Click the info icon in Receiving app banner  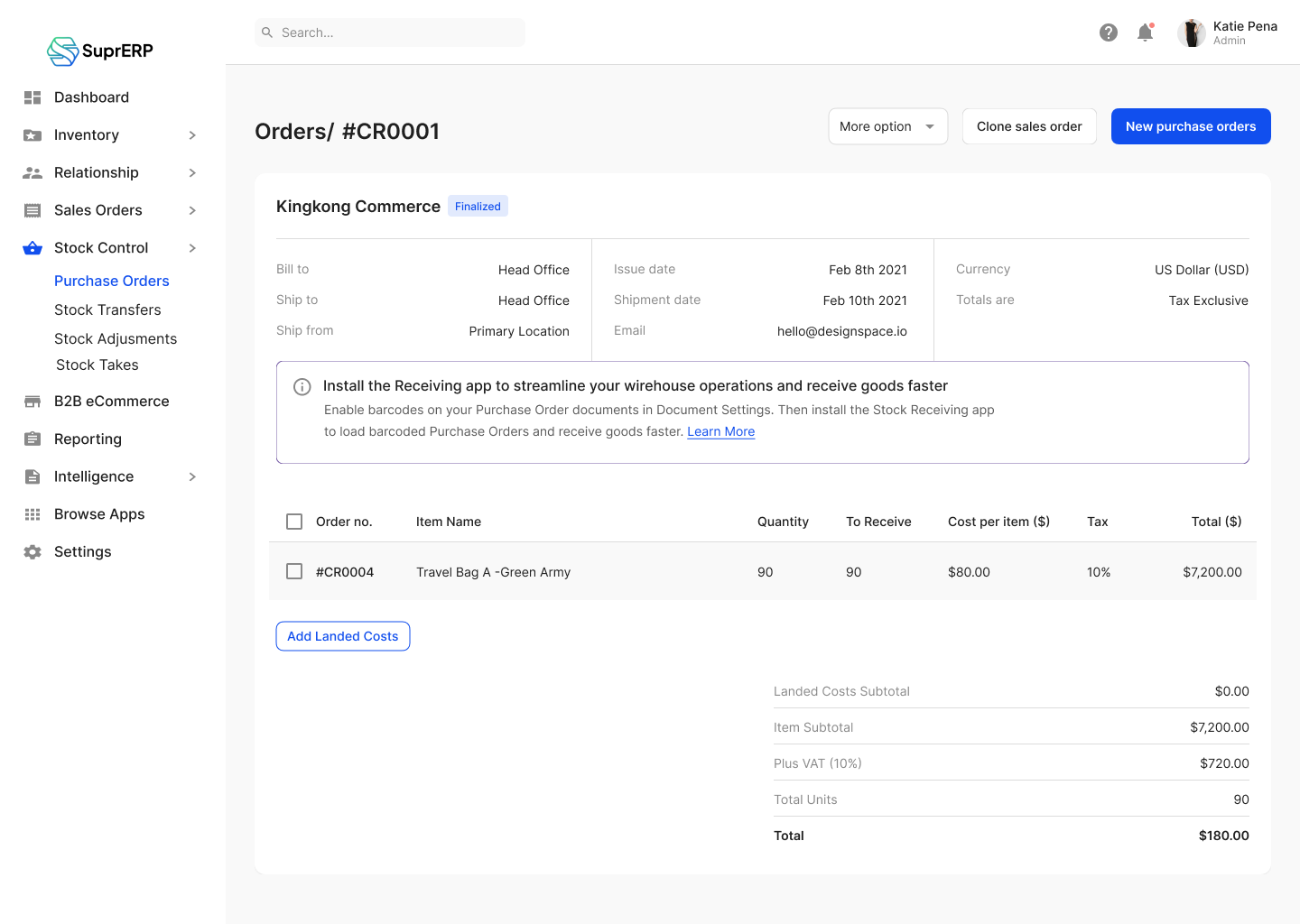click(302, 387)
